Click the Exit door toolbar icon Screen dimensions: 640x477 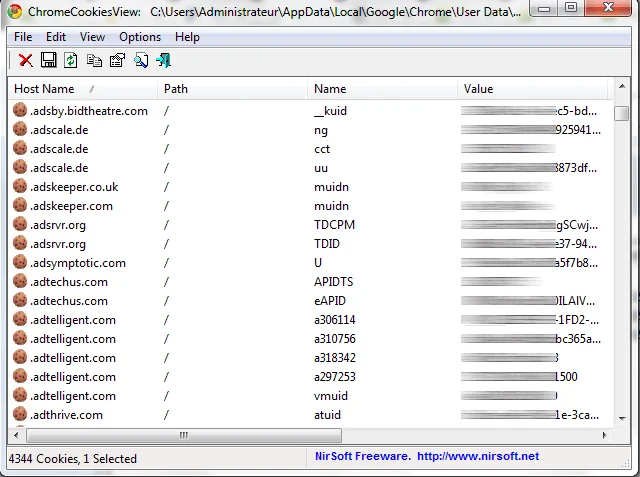(164, 60)
